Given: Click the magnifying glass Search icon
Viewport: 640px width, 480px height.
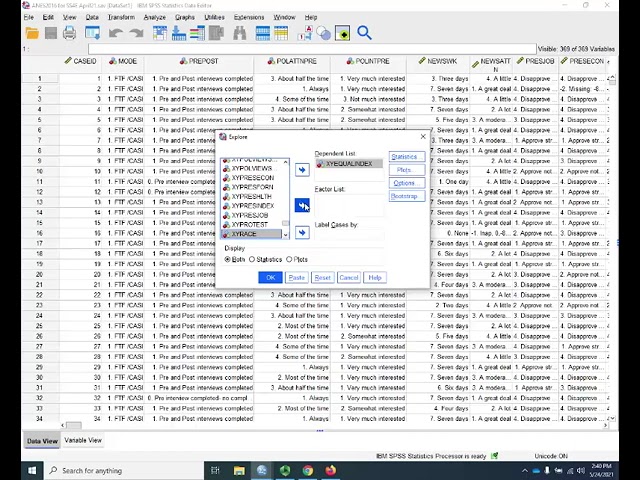Looking at the screenshot, I should [364, 33].
